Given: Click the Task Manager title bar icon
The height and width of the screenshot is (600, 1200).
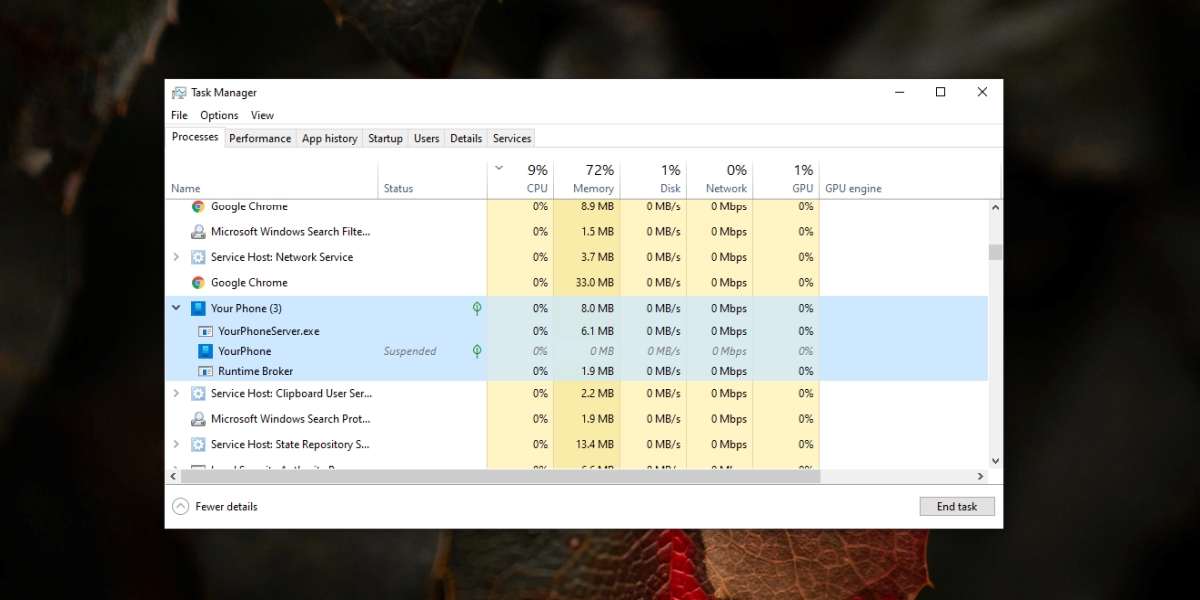Looking at the screenshot, I should tap(179, 92).
